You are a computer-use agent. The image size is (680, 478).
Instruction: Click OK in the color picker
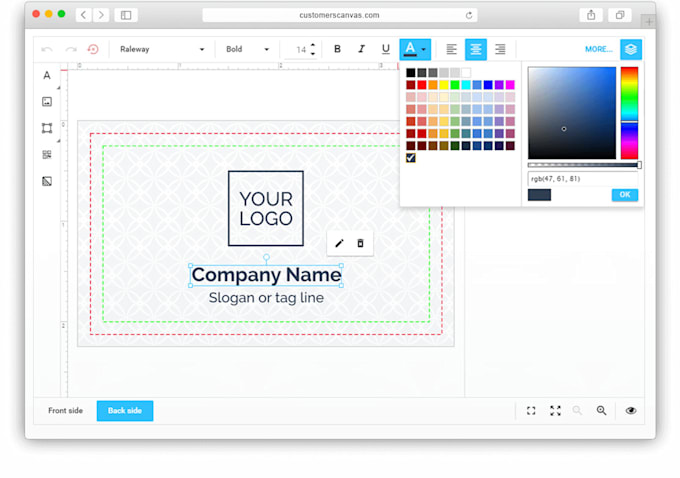tap(624, 195)
